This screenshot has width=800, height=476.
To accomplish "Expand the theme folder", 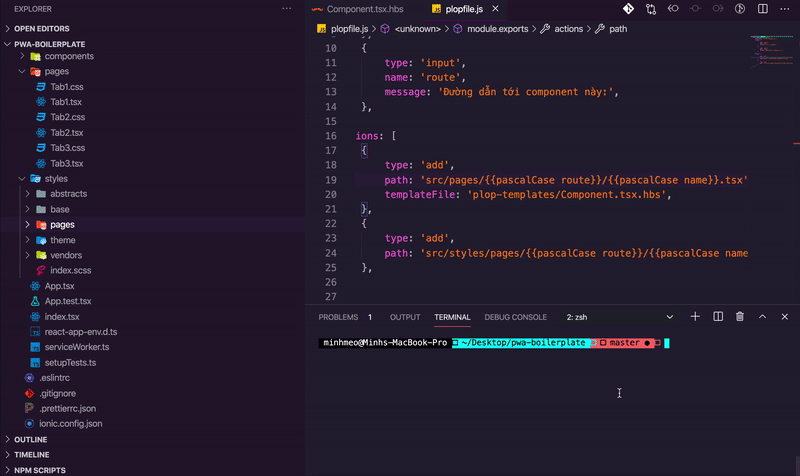I will click(x=63, y=240).
